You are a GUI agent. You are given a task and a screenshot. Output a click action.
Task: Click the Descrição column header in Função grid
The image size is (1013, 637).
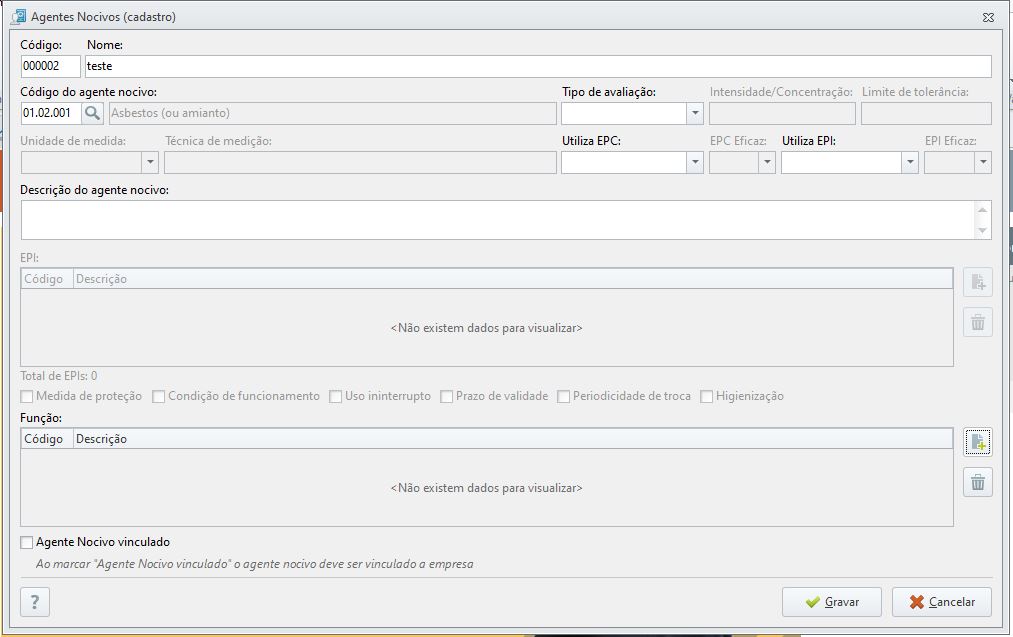pos(513,439)
